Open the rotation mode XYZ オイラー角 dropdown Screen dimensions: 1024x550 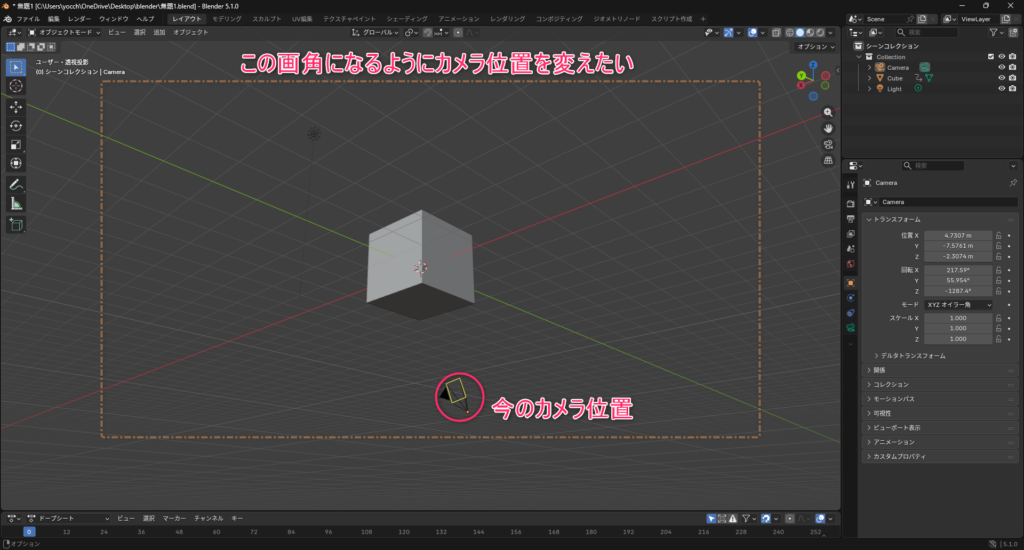[x=957, y=304]
